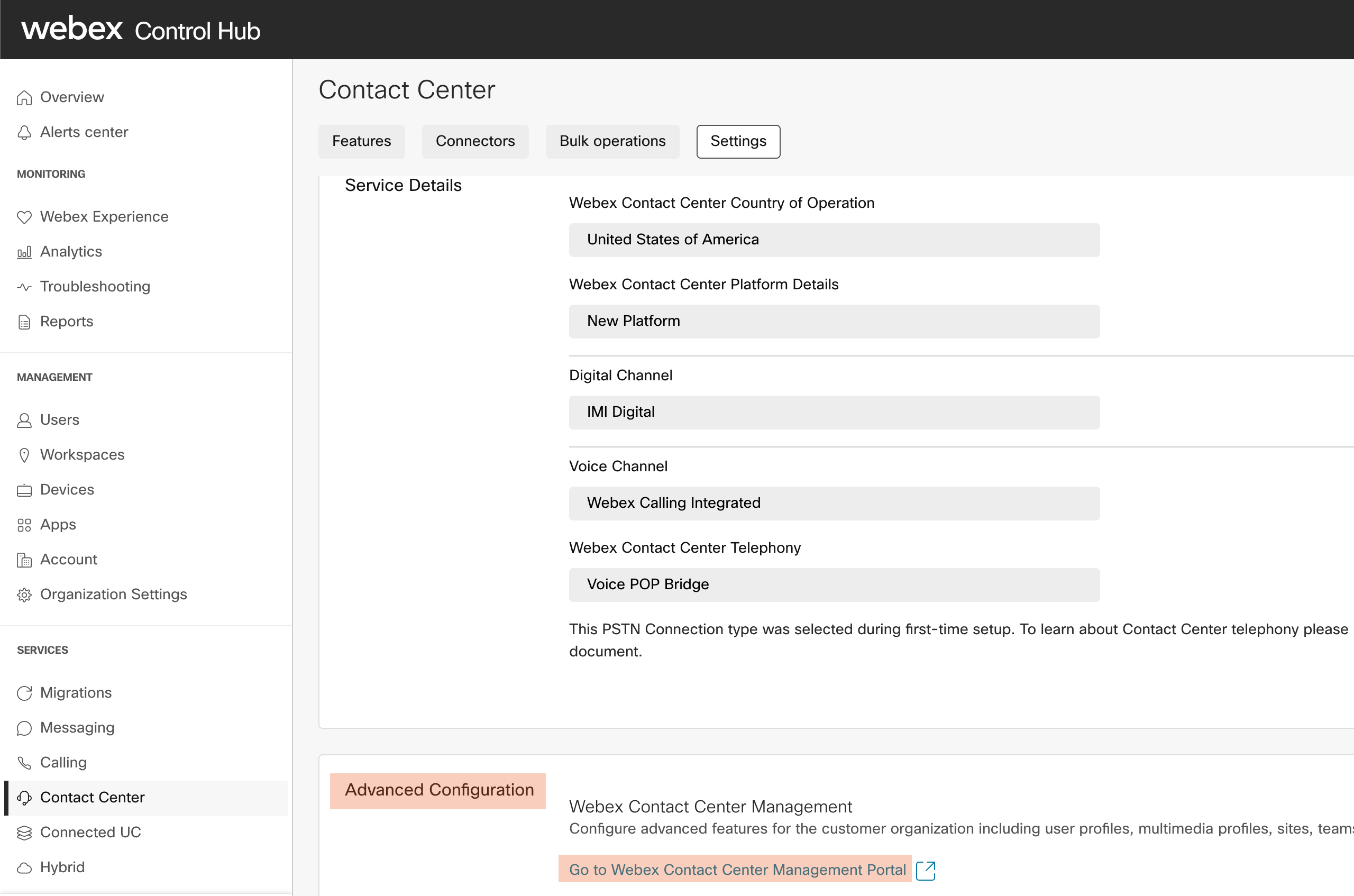Viewport: 1354px width, 896px height.
Task: Open the Features tab
Action: coord(362,141)
